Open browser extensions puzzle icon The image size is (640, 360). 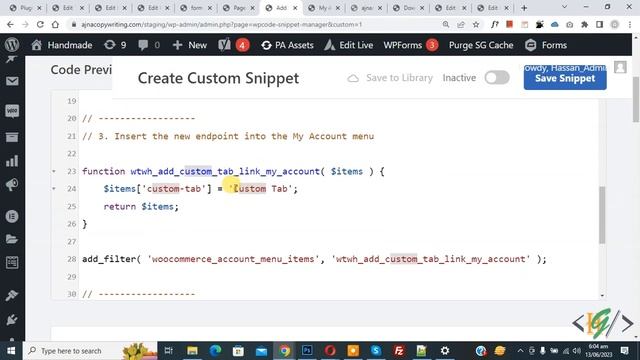coord(584,24)
